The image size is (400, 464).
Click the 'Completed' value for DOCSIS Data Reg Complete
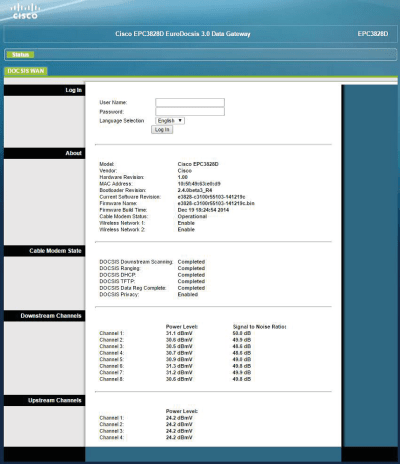tap(191, 288)
